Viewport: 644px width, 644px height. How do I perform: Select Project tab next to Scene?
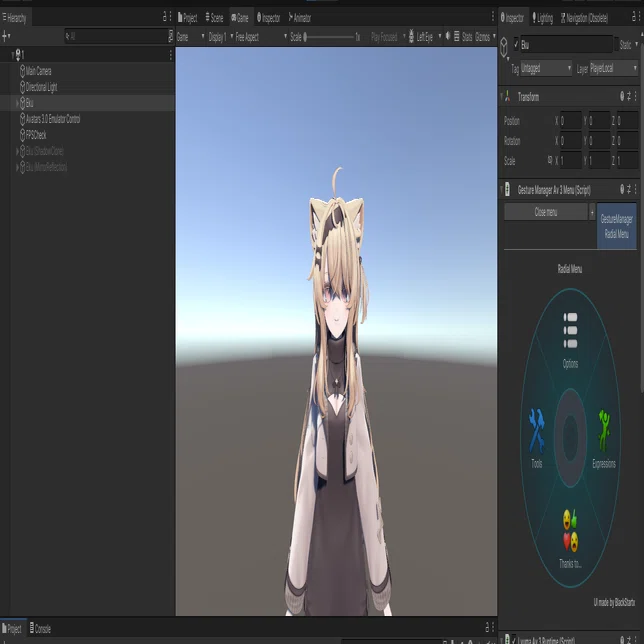click(187, 18)
